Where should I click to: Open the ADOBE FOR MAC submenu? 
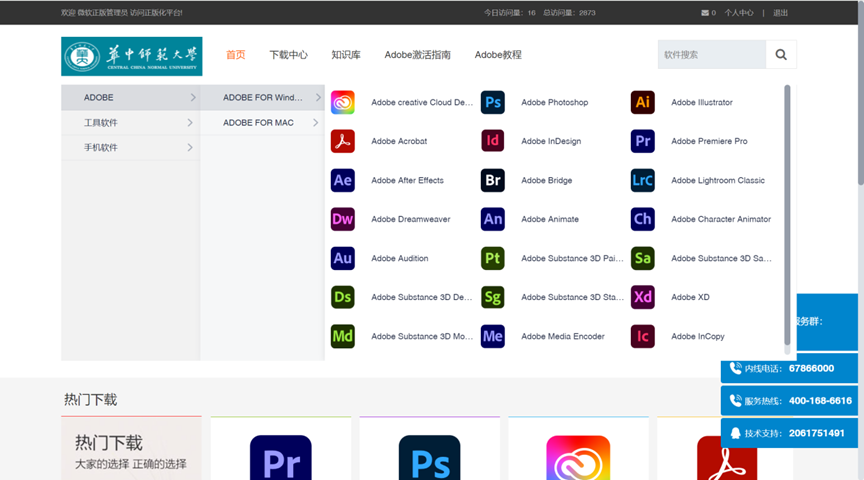click(x=262, y=123)
